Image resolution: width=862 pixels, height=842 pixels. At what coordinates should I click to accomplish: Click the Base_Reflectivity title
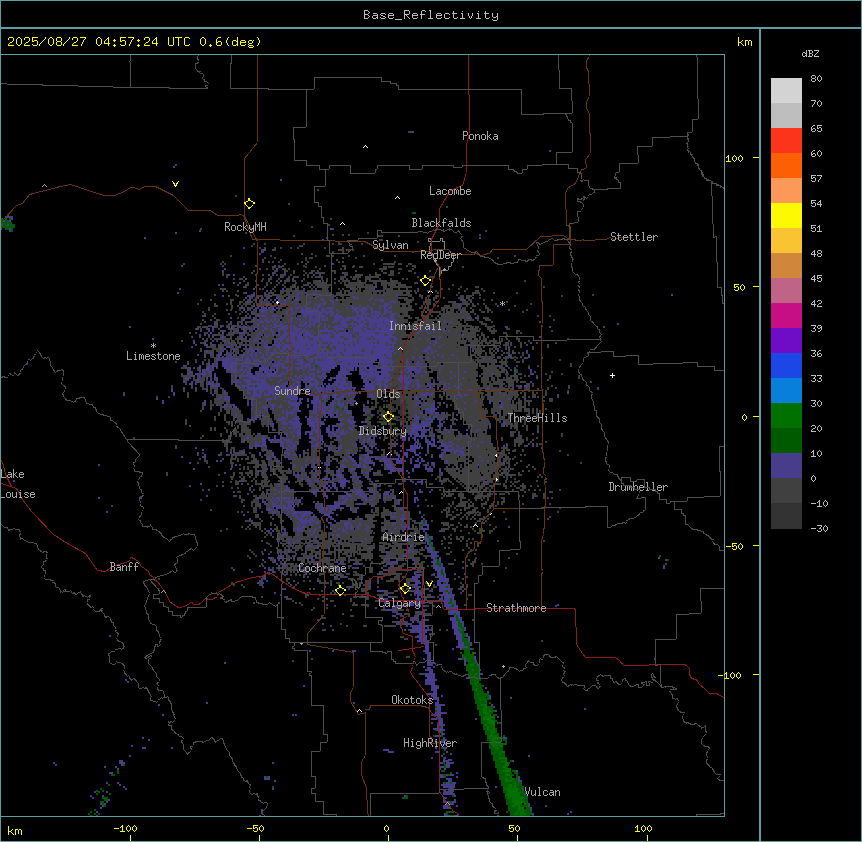(431, 15)
